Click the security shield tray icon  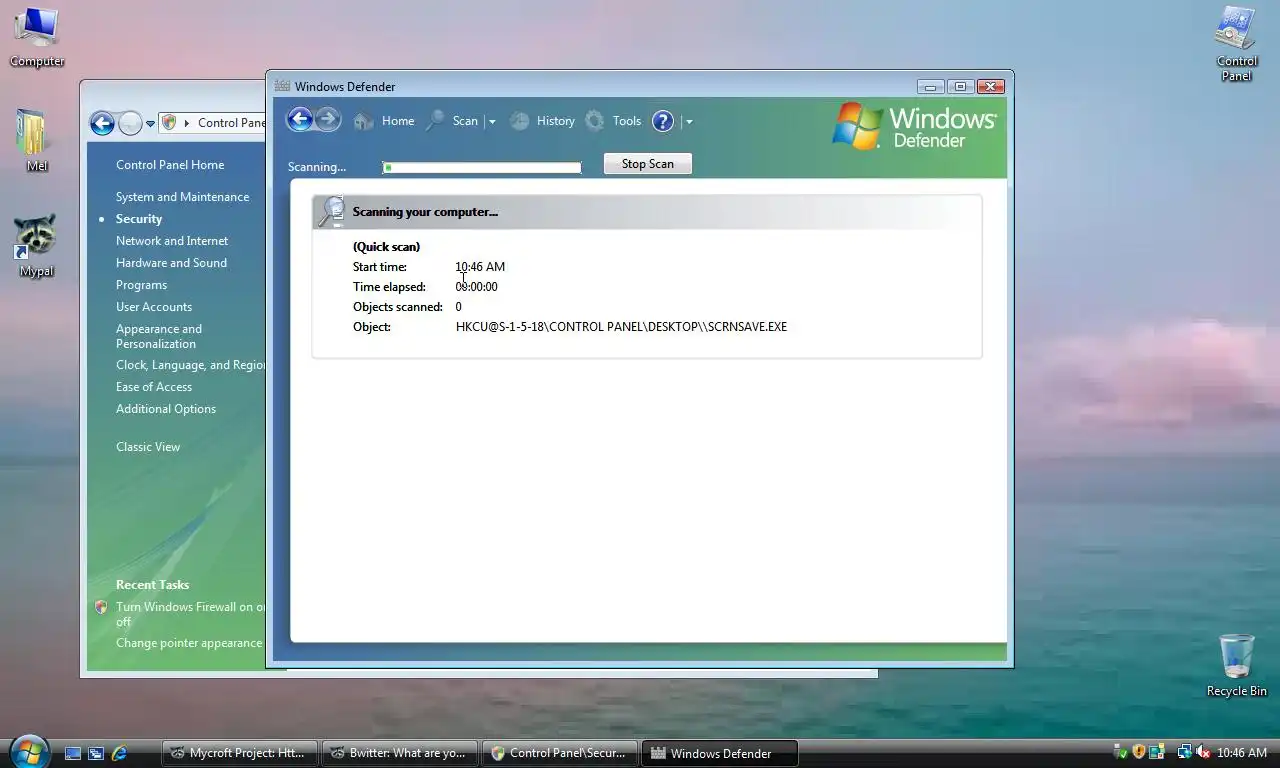[1138, 752]
